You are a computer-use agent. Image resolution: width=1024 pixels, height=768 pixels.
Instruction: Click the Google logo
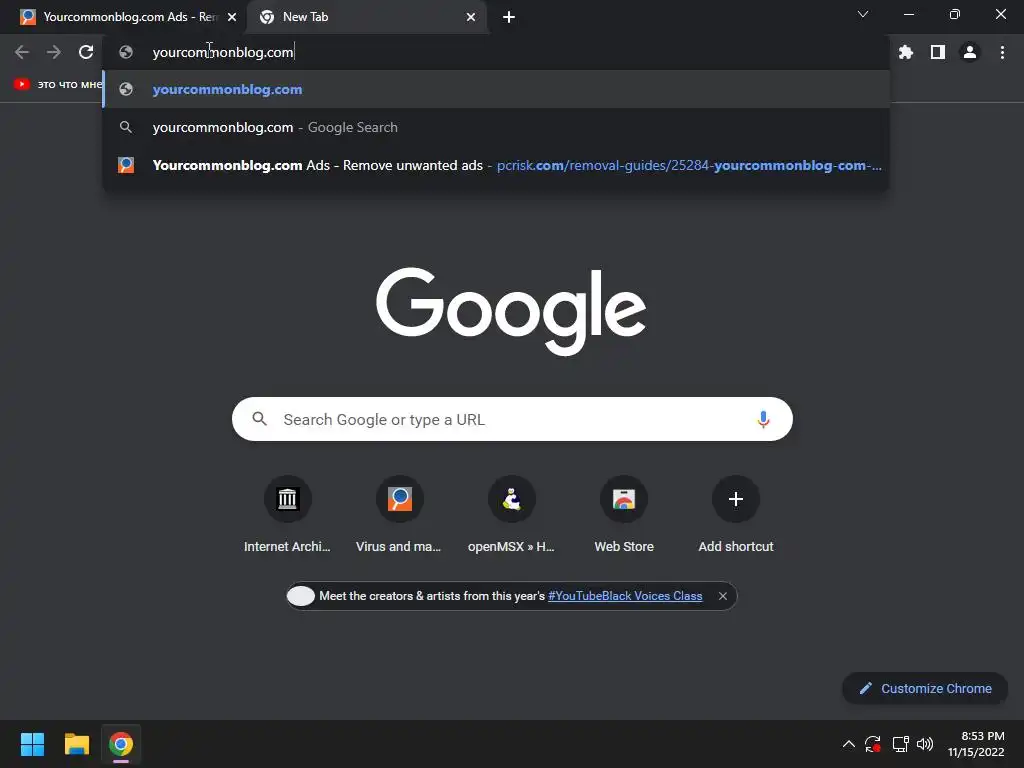pyautogui.click(x=511, y=311)
